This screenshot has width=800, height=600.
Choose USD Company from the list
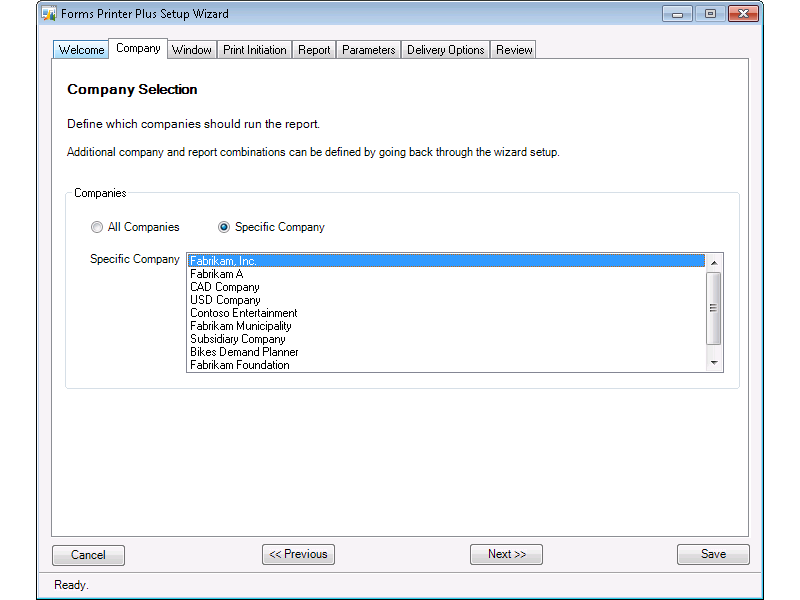[446, 300]
